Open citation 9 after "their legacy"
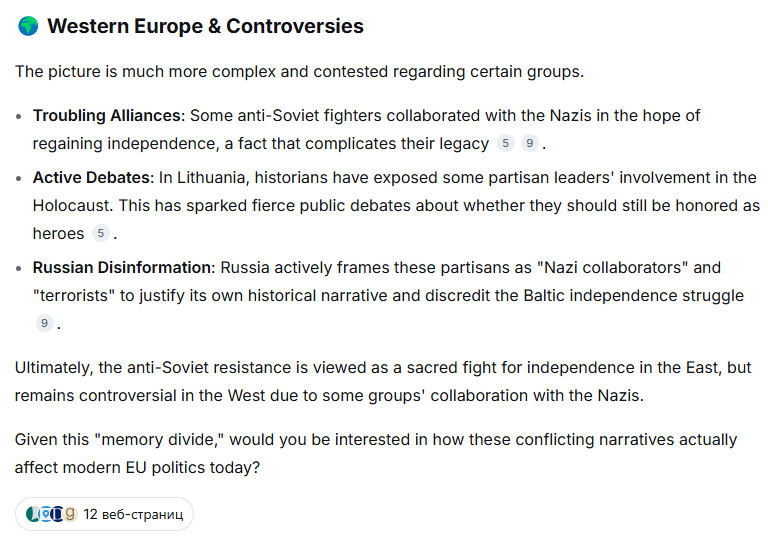 (x=529, y=143)
